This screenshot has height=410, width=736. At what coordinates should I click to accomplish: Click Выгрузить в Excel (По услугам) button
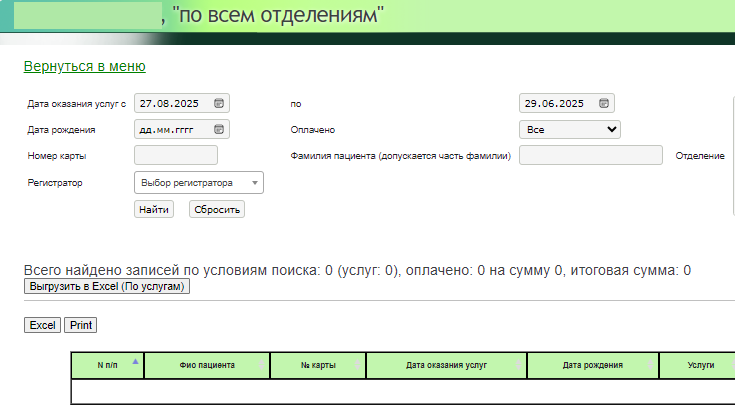coord(107,286)
